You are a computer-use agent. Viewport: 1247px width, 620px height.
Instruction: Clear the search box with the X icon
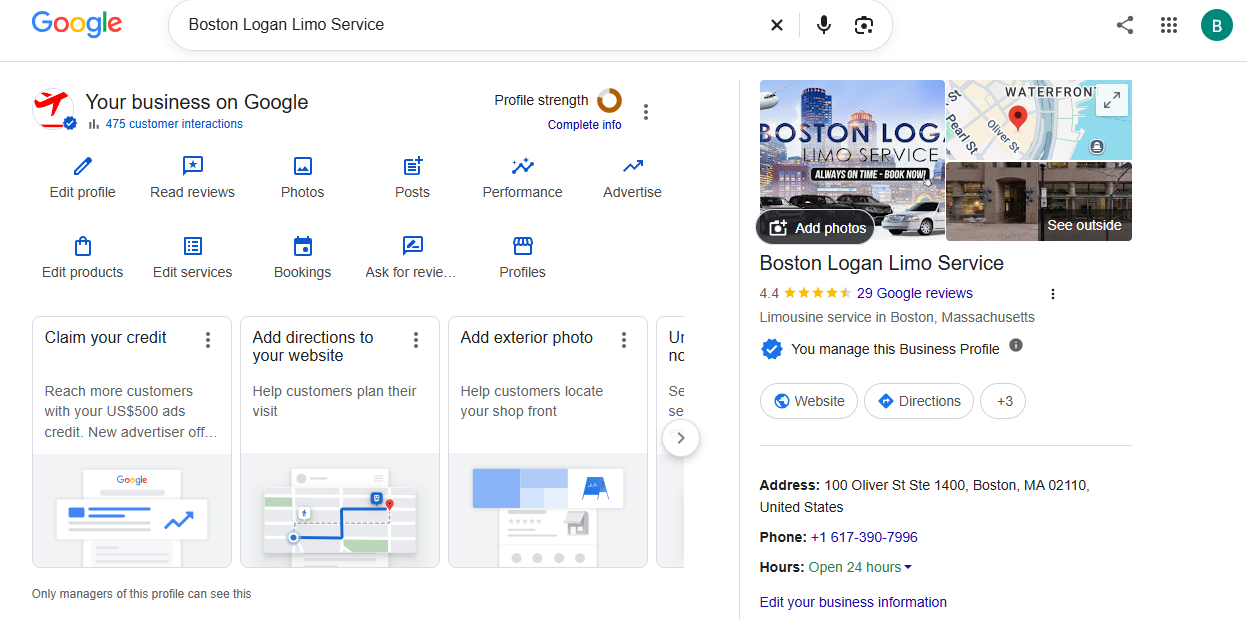tap(777, 25)
